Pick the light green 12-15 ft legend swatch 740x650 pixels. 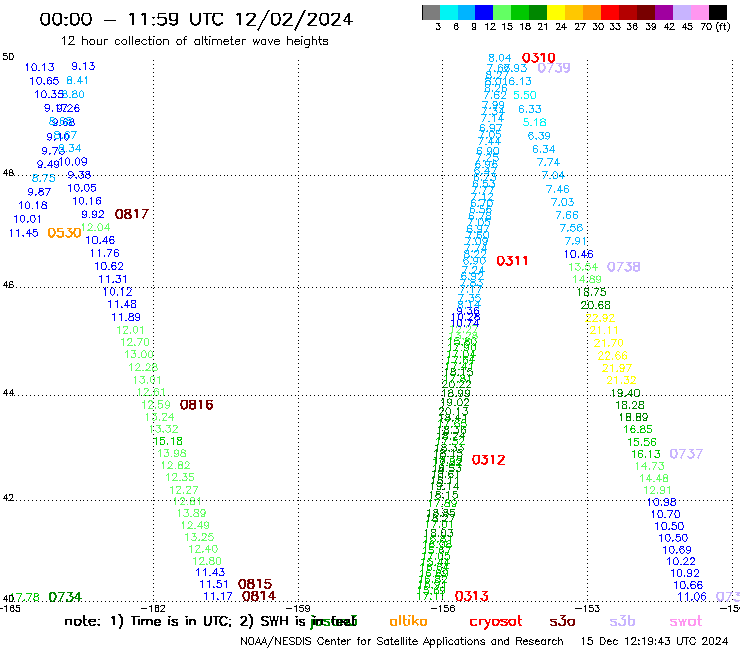pyautogui.click(x=502, y=12)
